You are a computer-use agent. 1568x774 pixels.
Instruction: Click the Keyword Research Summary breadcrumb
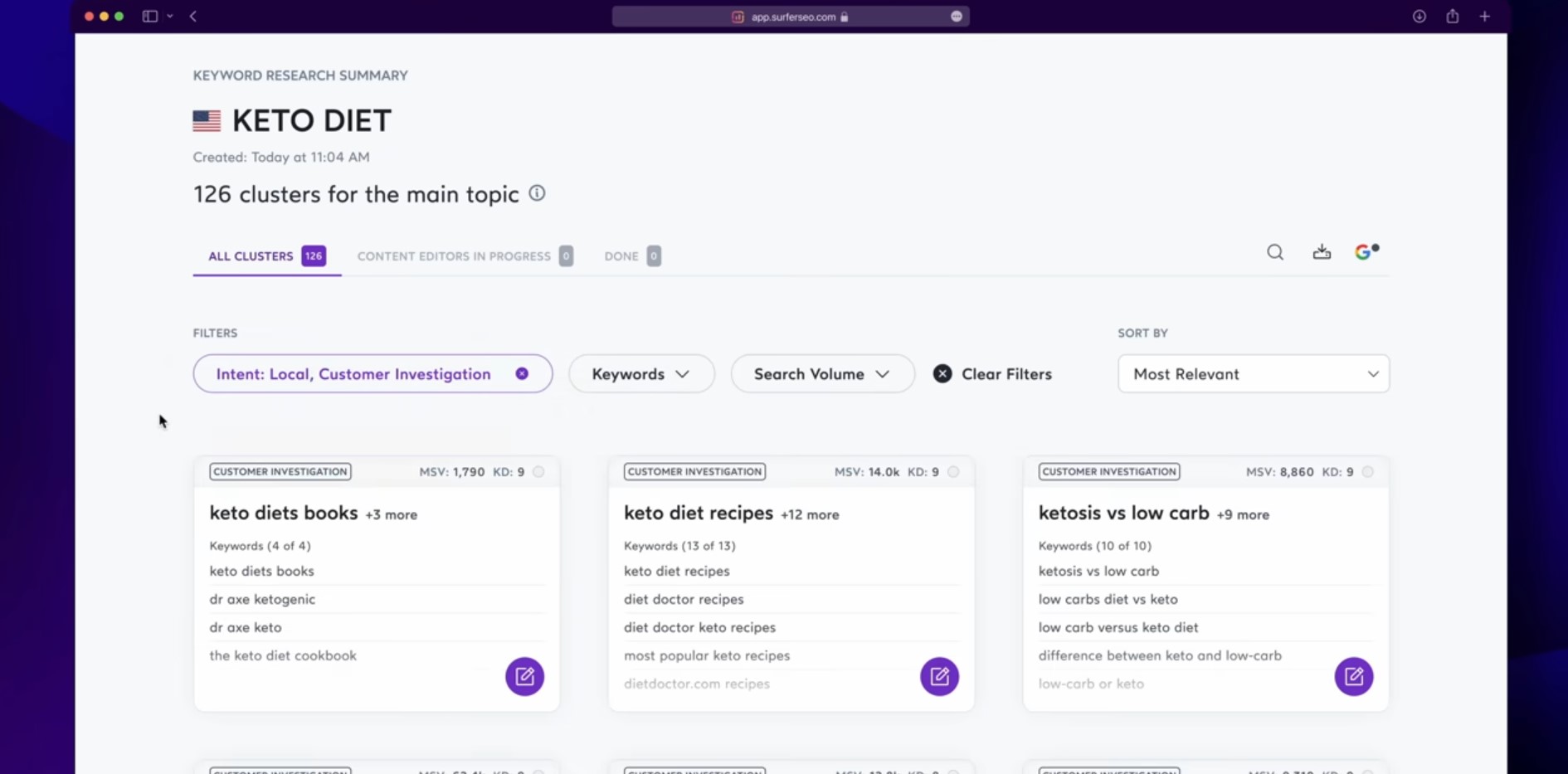300,75
